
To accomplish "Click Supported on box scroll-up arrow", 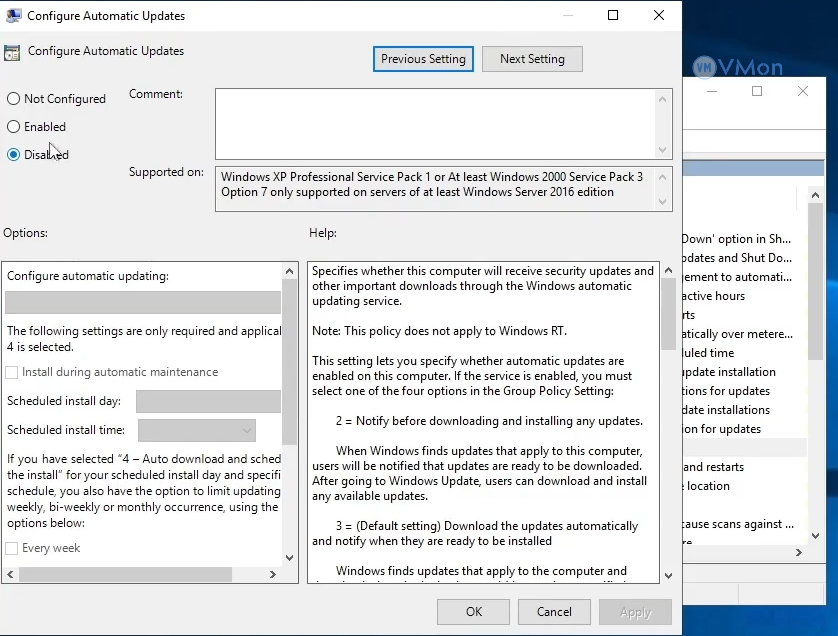I will point(663,176).
